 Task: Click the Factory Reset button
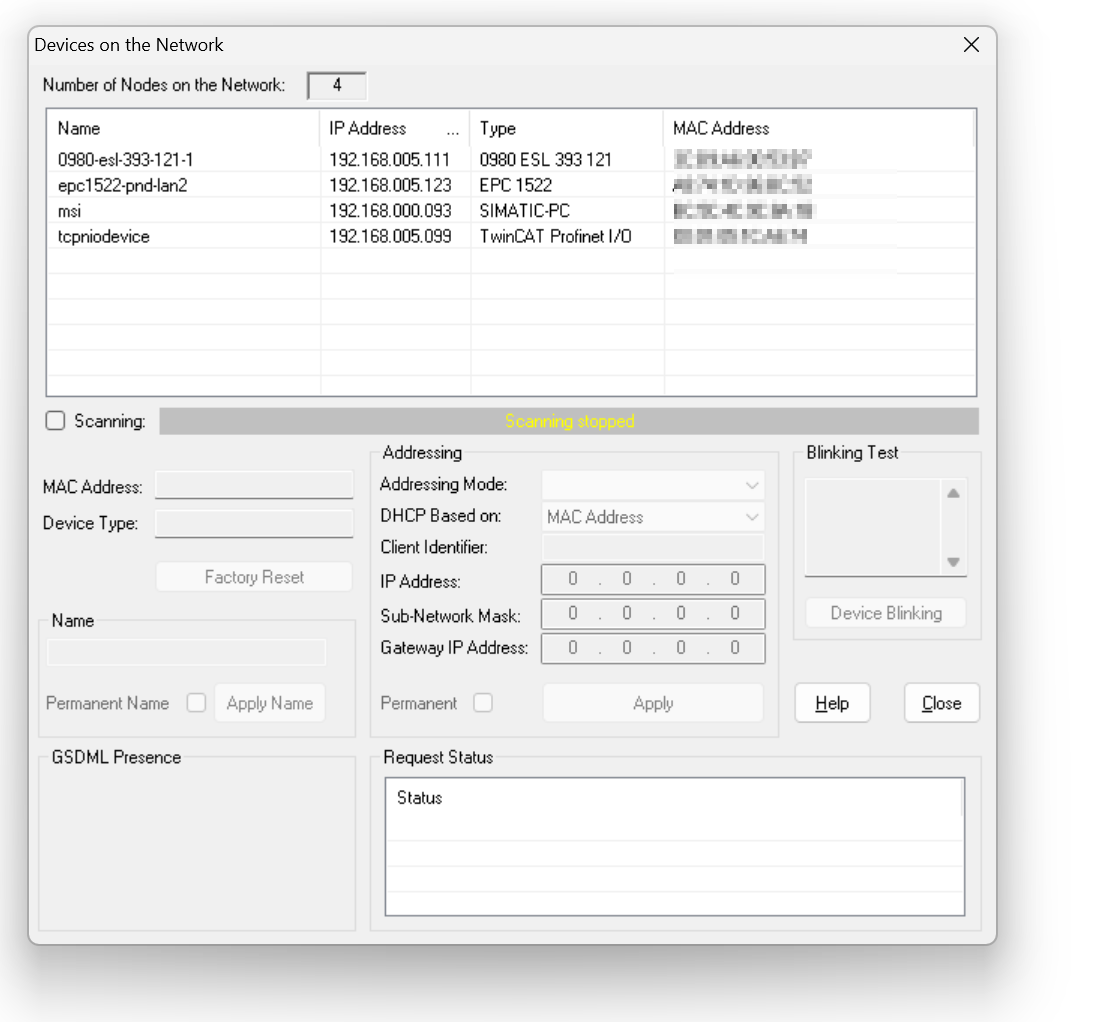254,577
